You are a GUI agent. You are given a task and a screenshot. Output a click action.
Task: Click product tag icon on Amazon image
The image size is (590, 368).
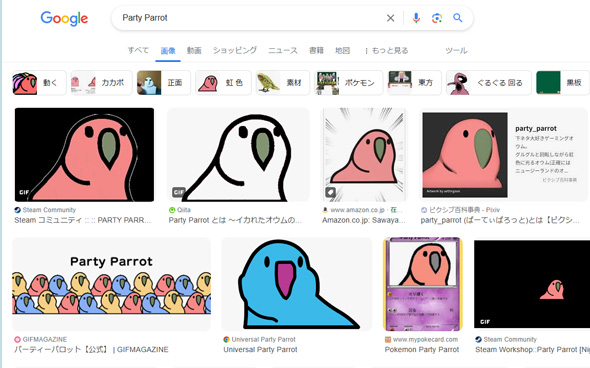tap(330, 192)
